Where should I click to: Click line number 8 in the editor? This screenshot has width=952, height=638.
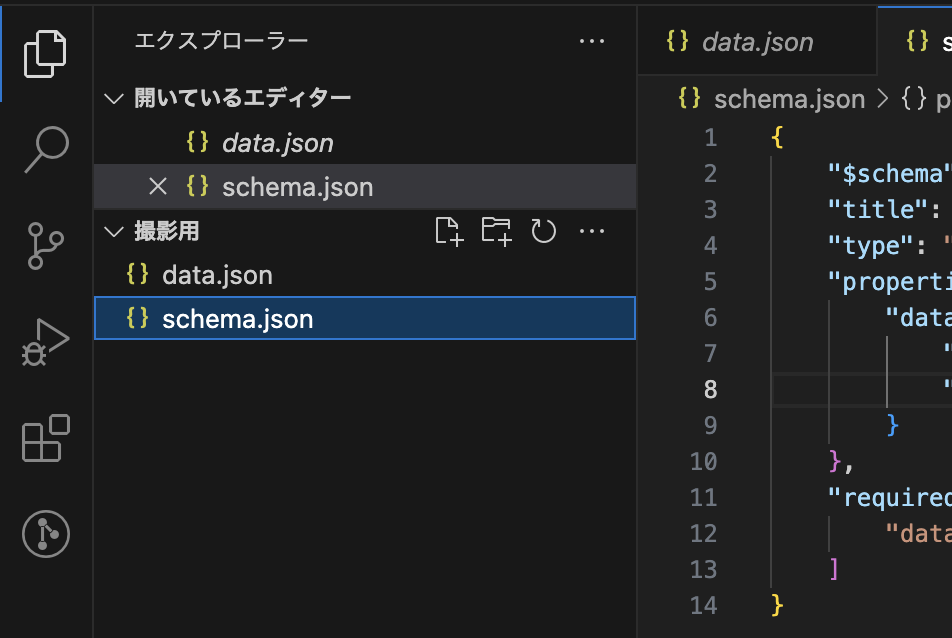[709, 389]
